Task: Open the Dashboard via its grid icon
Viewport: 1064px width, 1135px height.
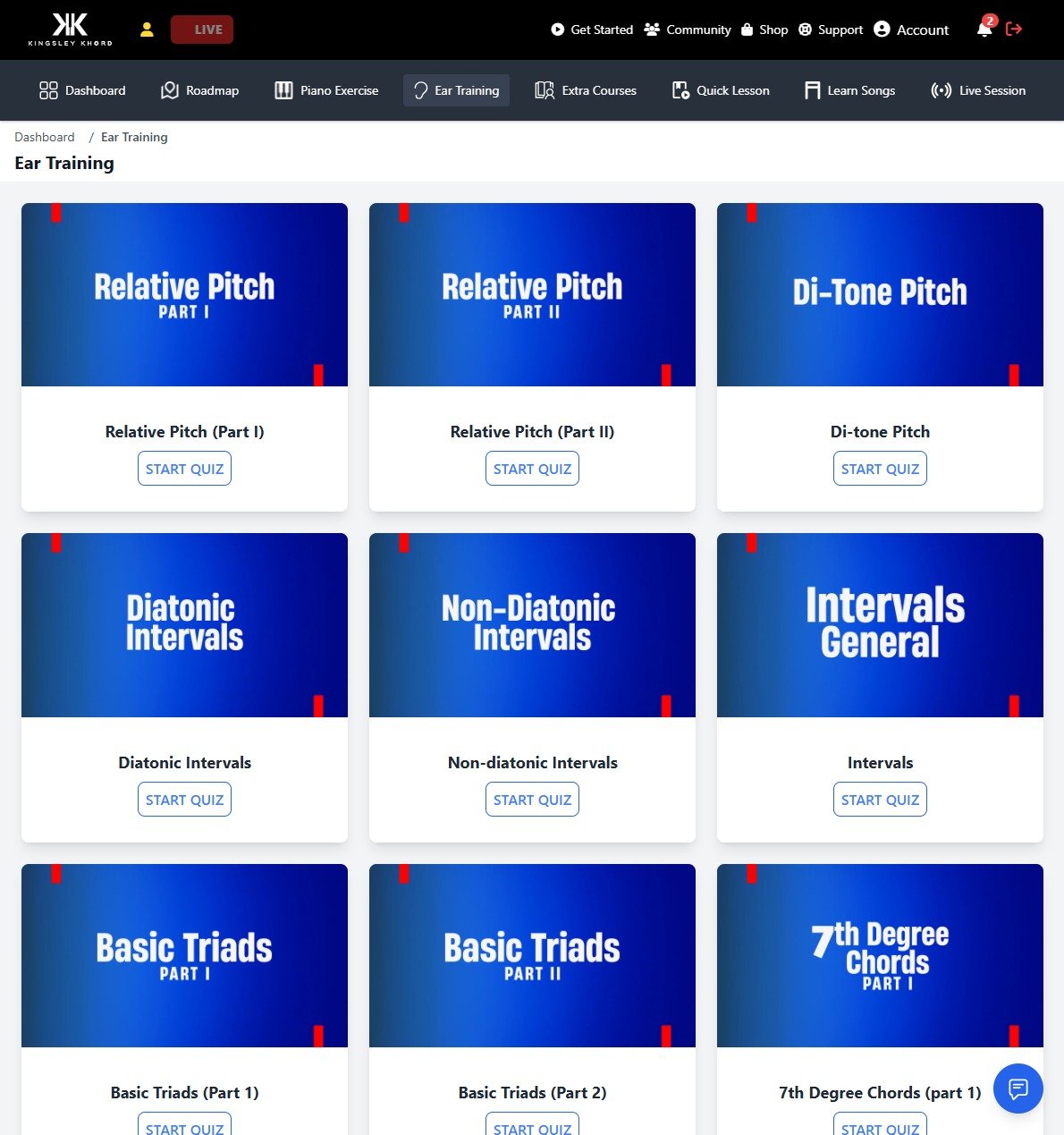Action: pos(47,89)
